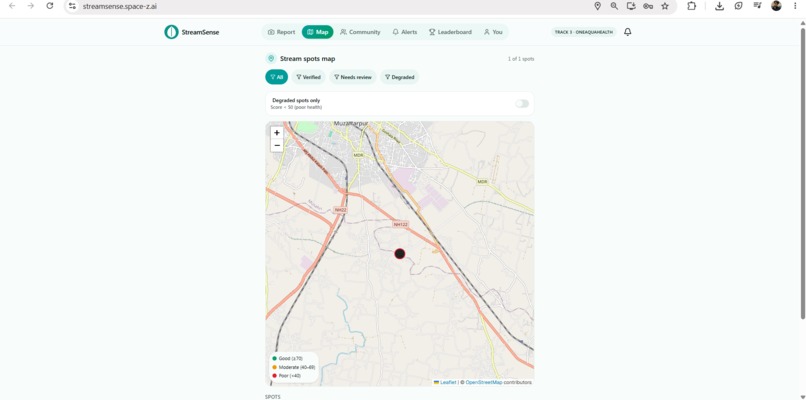Click the Track 3 OneAquaHealth badge

click(x=583, y=32)
